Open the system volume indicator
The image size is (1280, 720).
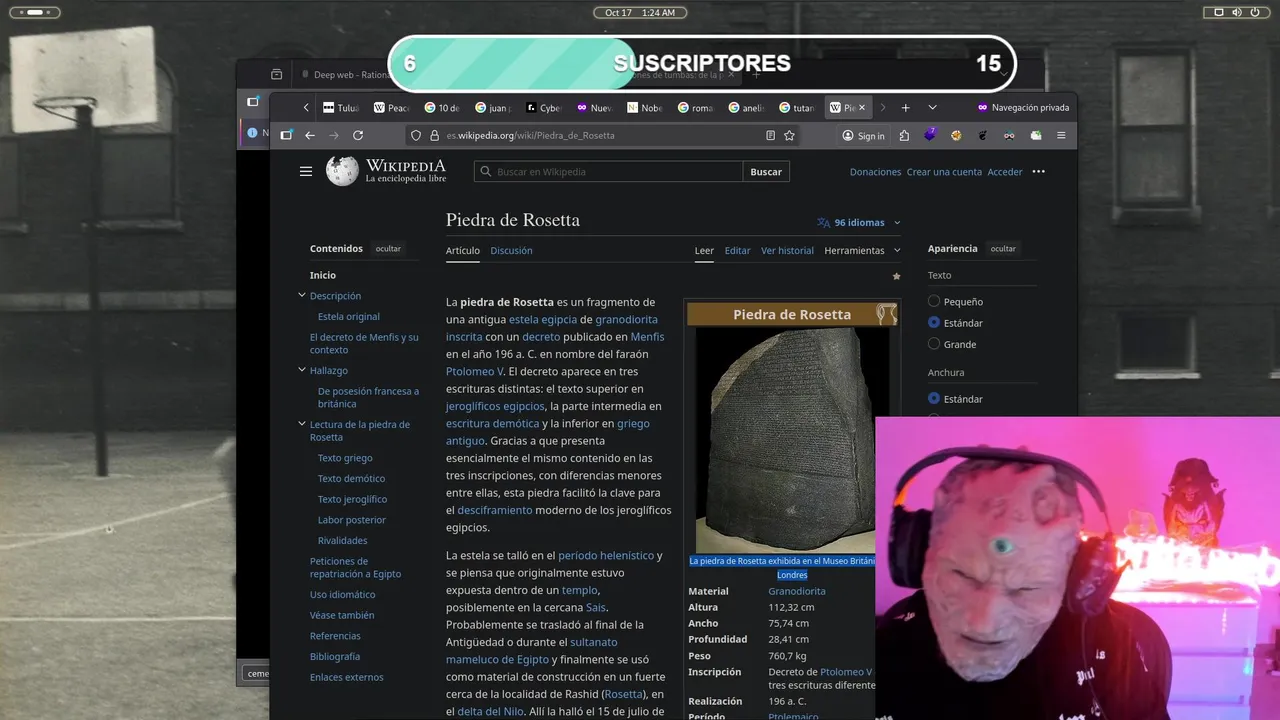click(x=1237, y=12)
